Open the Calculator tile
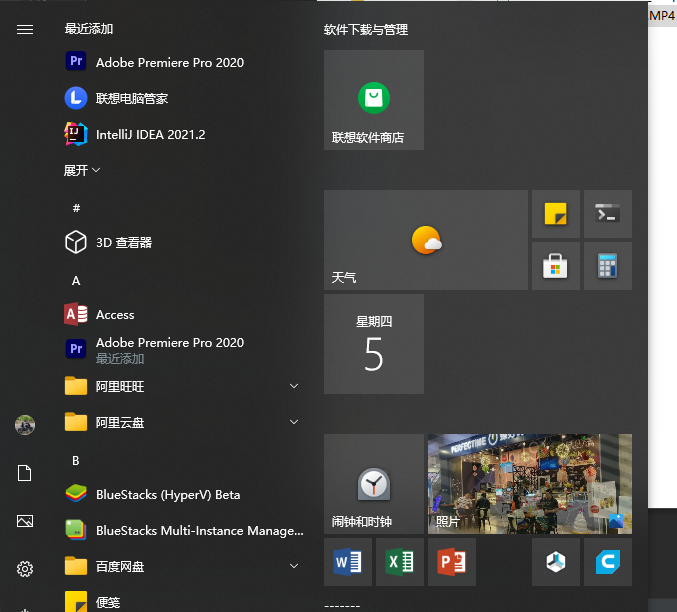The height and width of the screenshot is (612, 677). (608, 266)
